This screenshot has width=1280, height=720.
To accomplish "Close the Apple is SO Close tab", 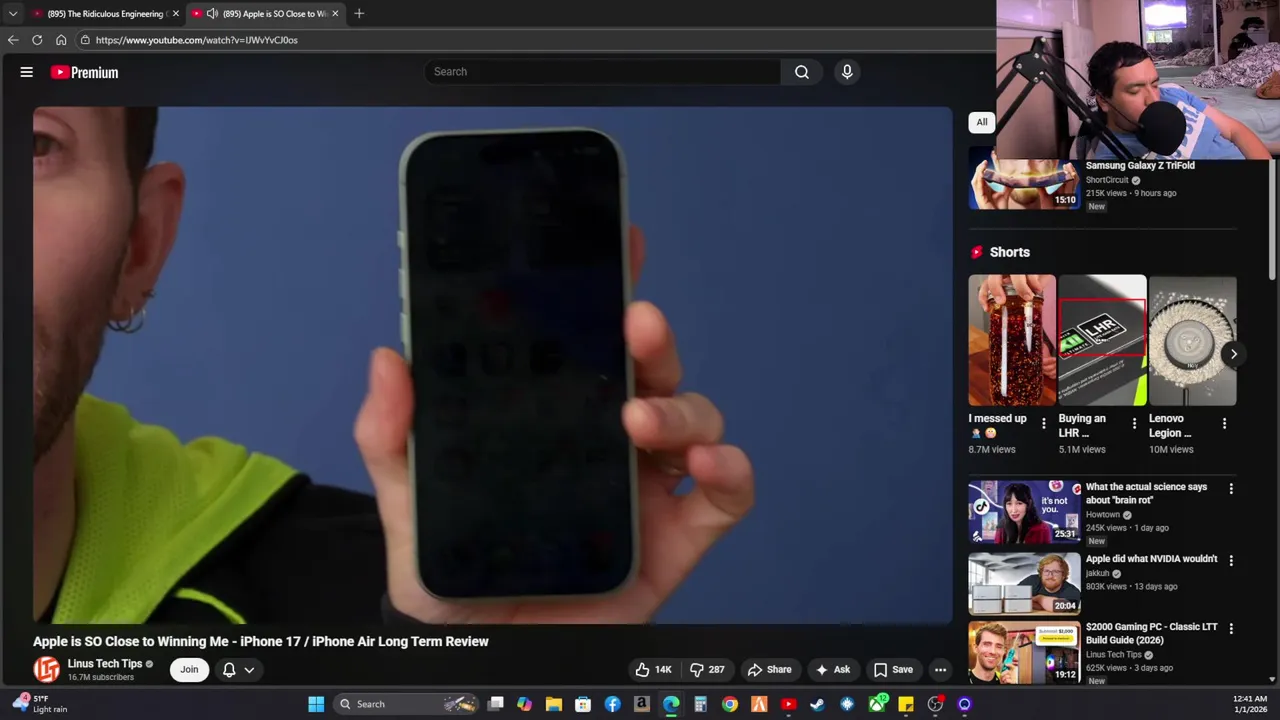I will click(x=335, y=14).
